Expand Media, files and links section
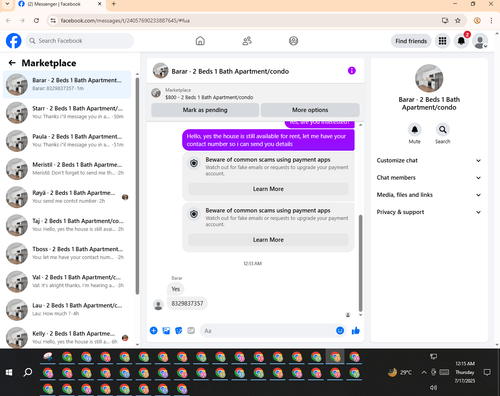Image resolution: width=500 pixels, height=396 pixels. click(429, 195)
